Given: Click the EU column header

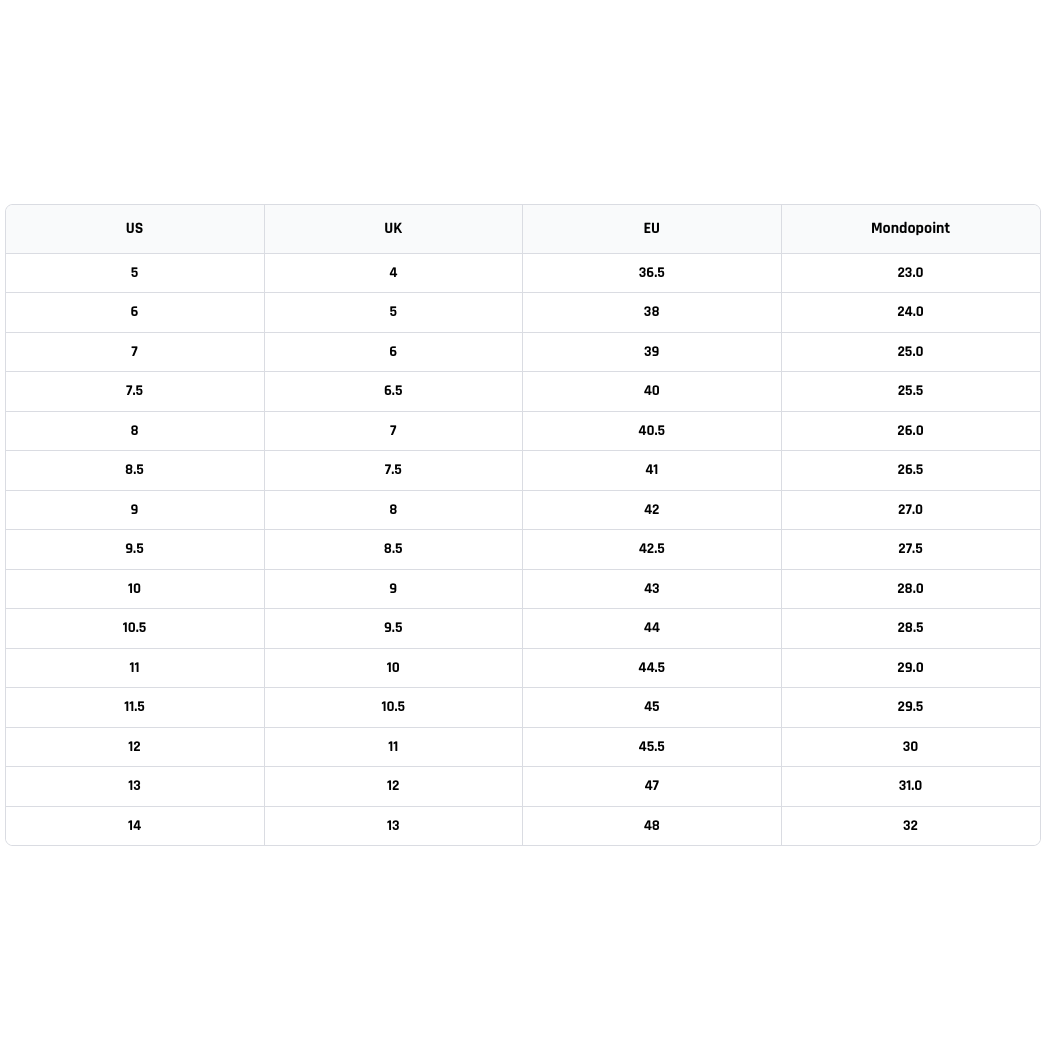Looking at the screenshot, I should tap(651, 228).
